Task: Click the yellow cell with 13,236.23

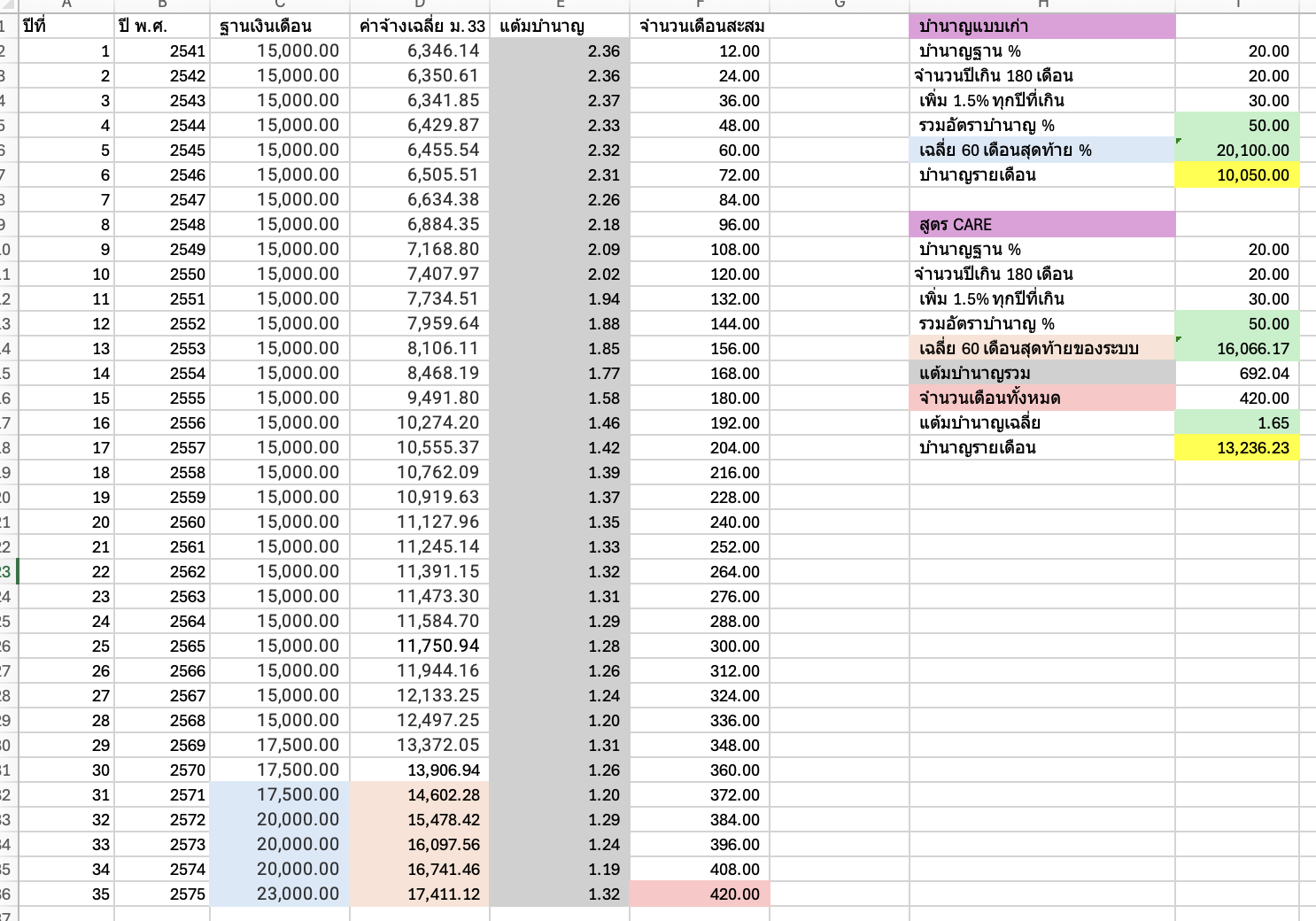Action: [x=1237, y=447]
